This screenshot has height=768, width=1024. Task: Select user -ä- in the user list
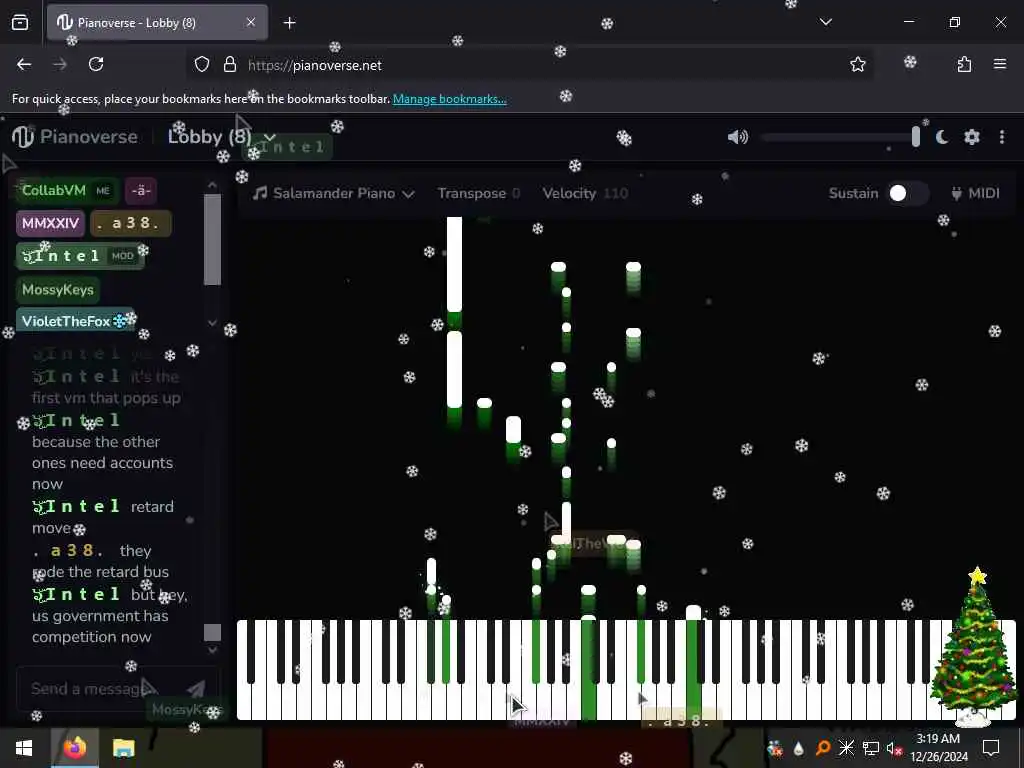tap(141, 190)
